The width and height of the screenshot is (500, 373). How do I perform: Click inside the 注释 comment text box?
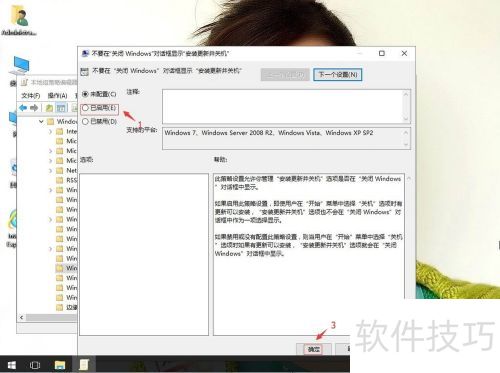click(283, 106)
